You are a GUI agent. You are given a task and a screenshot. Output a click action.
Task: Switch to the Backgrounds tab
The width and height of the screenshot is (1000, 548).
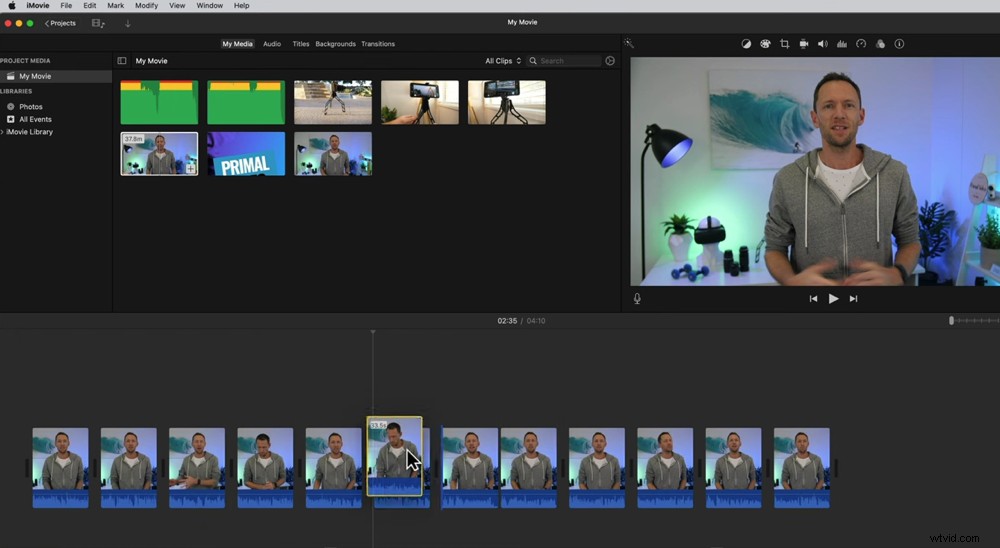(x=335, y=44)
